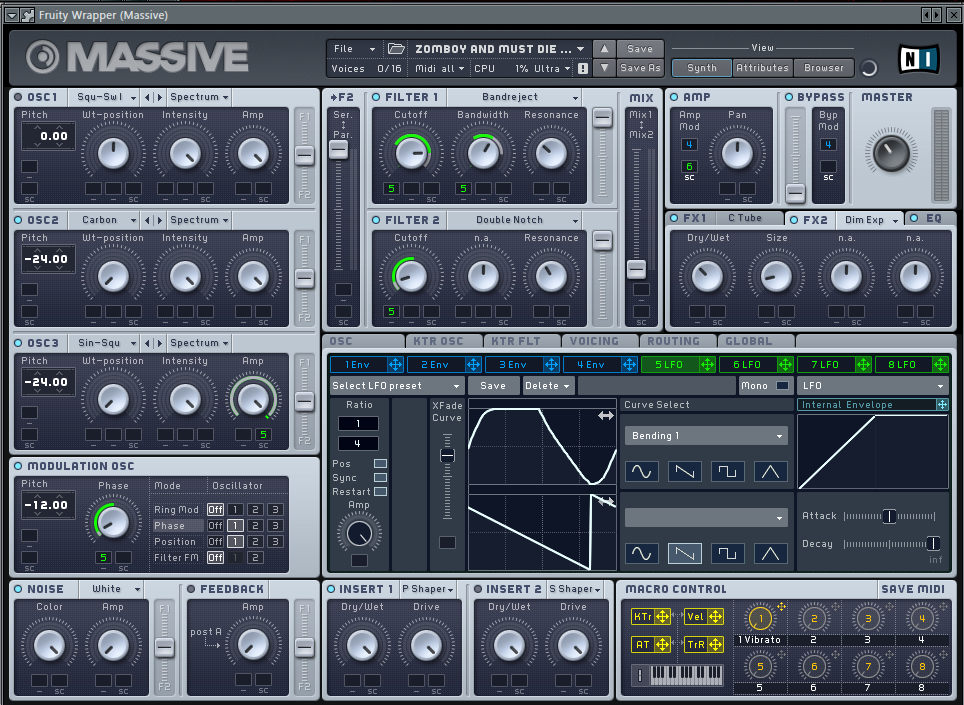
Task: Open Insert 1 P Shaper dropdown
Action: coord(428,589)
